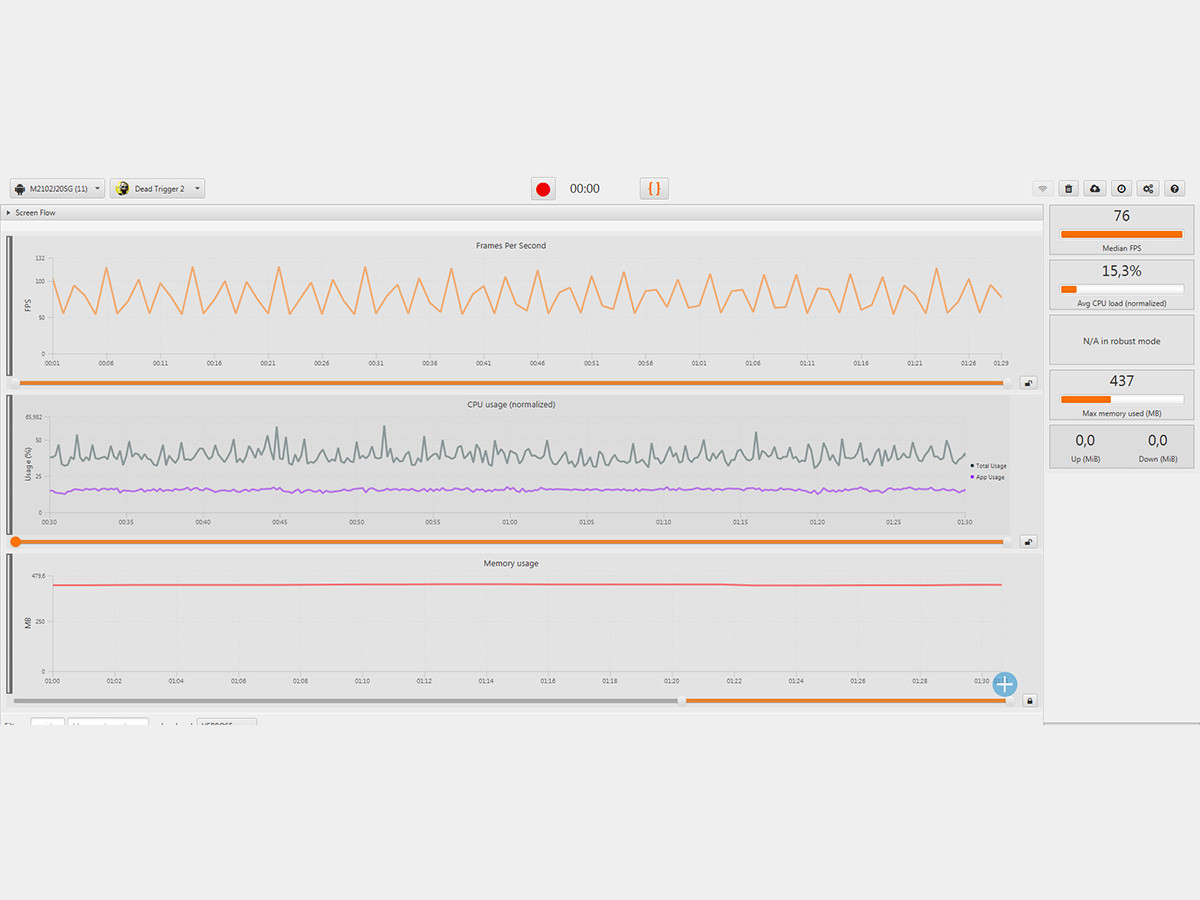Toggle the lock on the FPS chart
This screenshot has width=1200, height=900.
coord(1029,382)
